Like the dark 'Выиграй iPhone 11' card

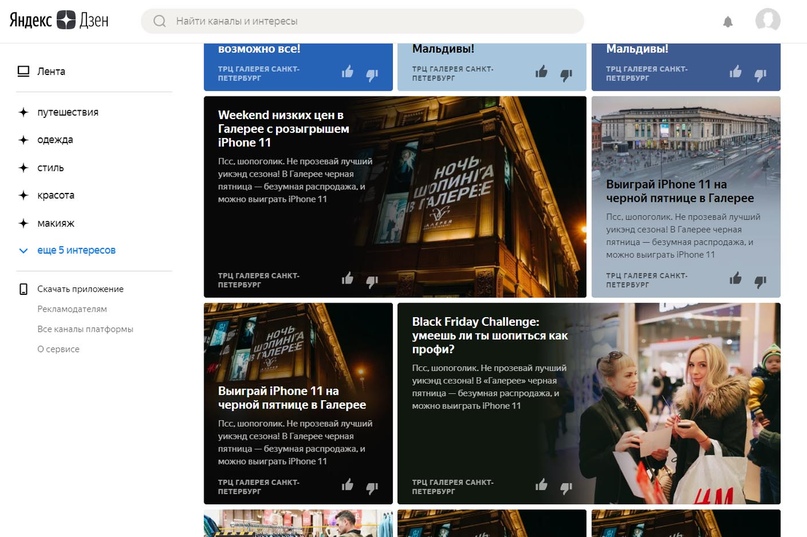click(347, 485)
